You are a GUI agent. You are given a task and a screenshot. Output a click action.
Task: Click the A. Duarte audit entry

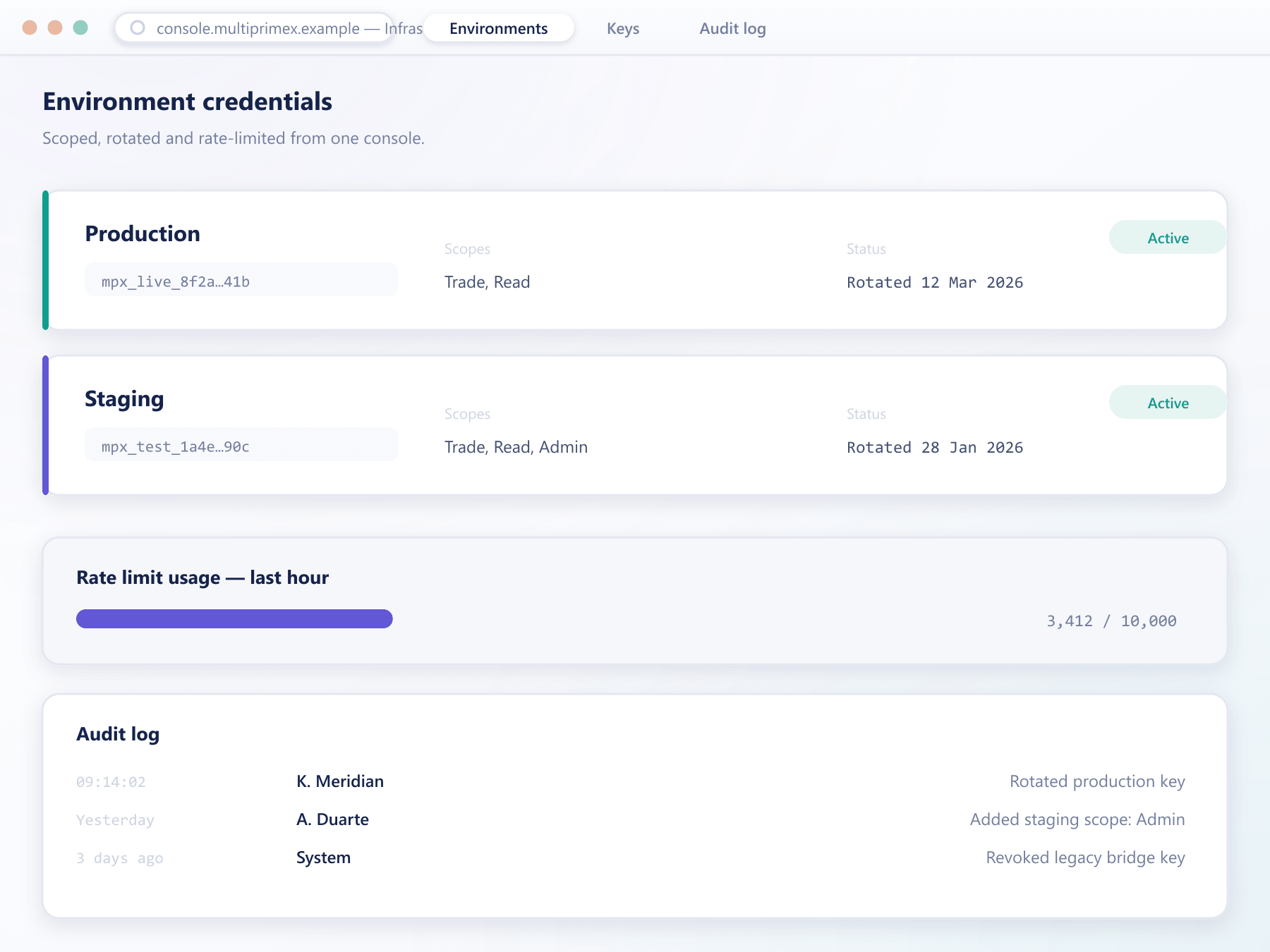click(332, 819)
